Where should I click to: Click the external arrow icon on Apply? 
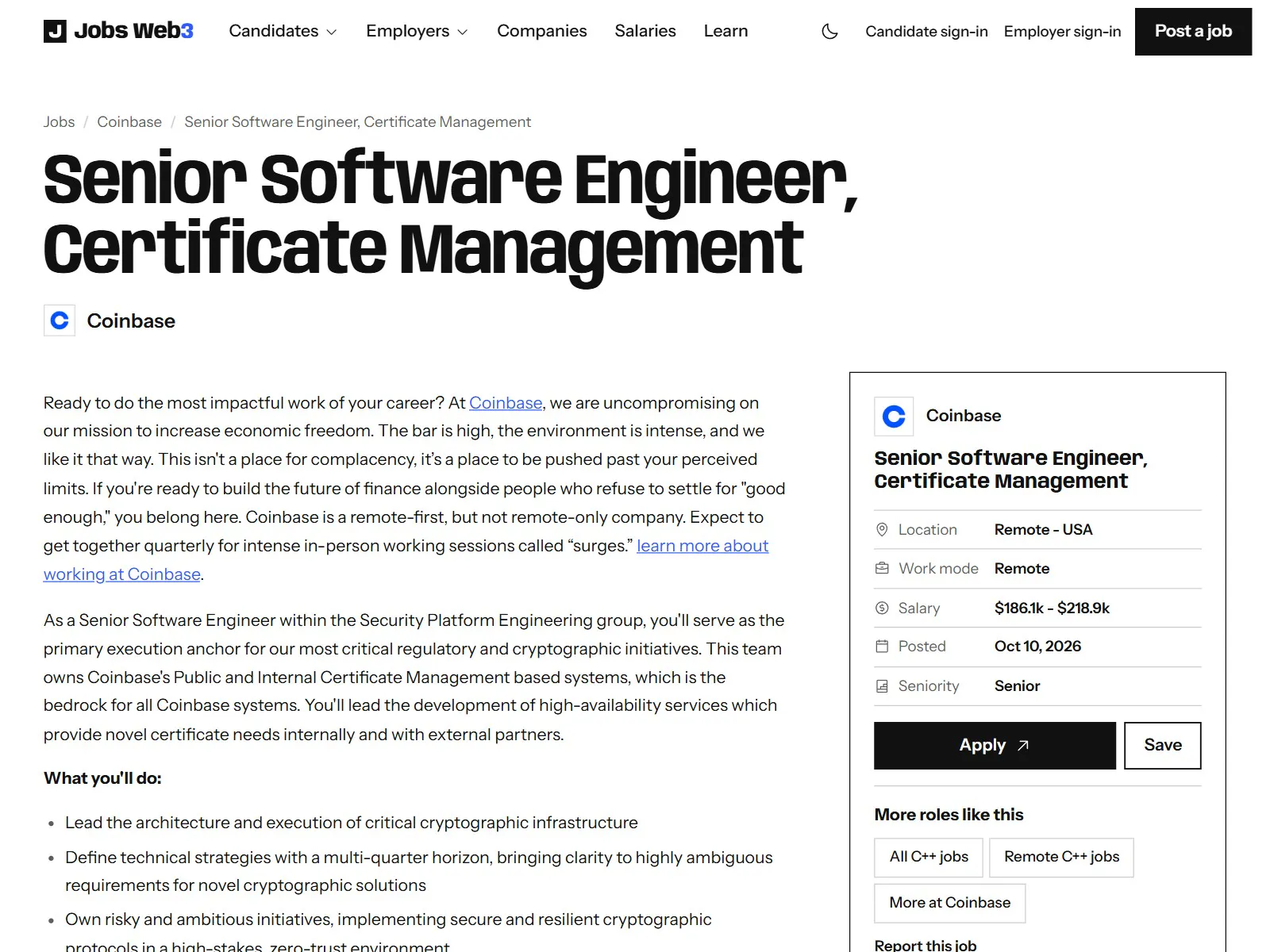tap(1023, 746)
